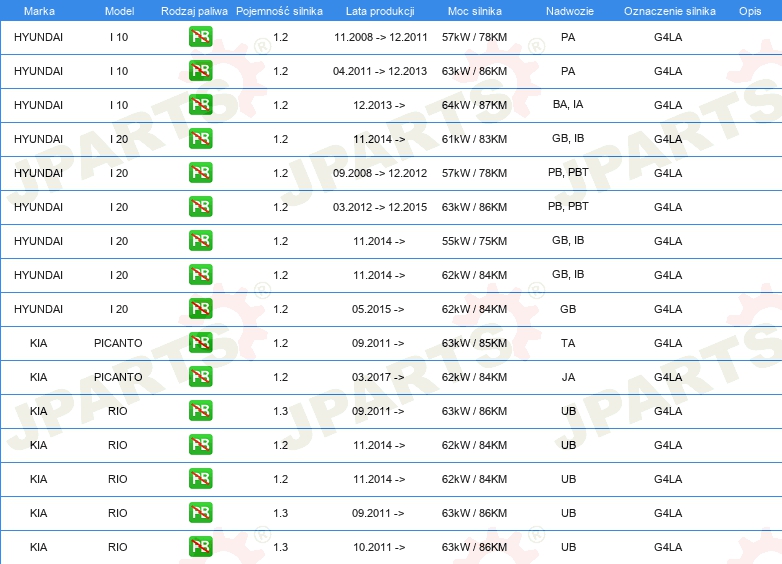Click the fuel icon in the Picanto TA row

pyautogui.click(x=200, y=343)
